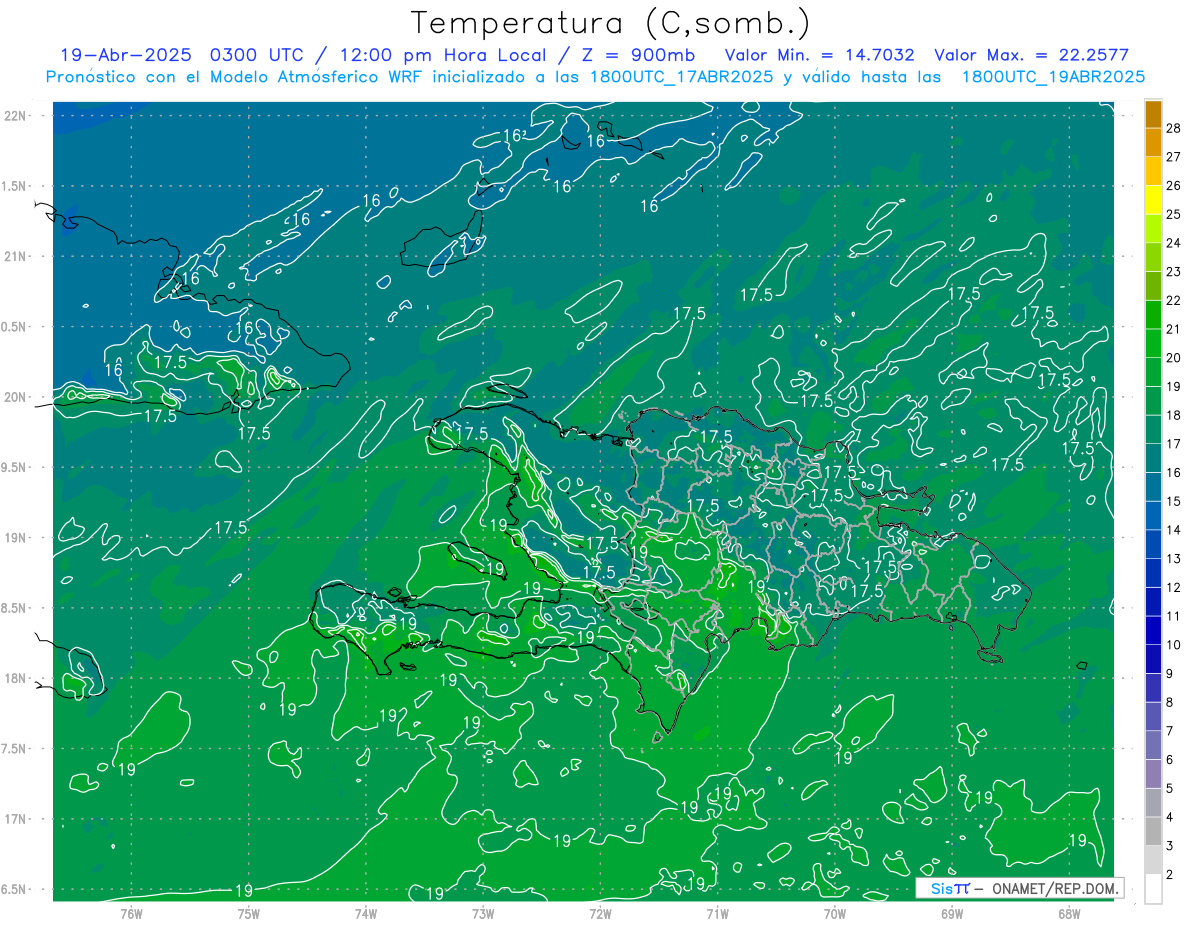Click the '26' color scale label
This screenshot has height=927, width=1200.
click(1174, 185)
